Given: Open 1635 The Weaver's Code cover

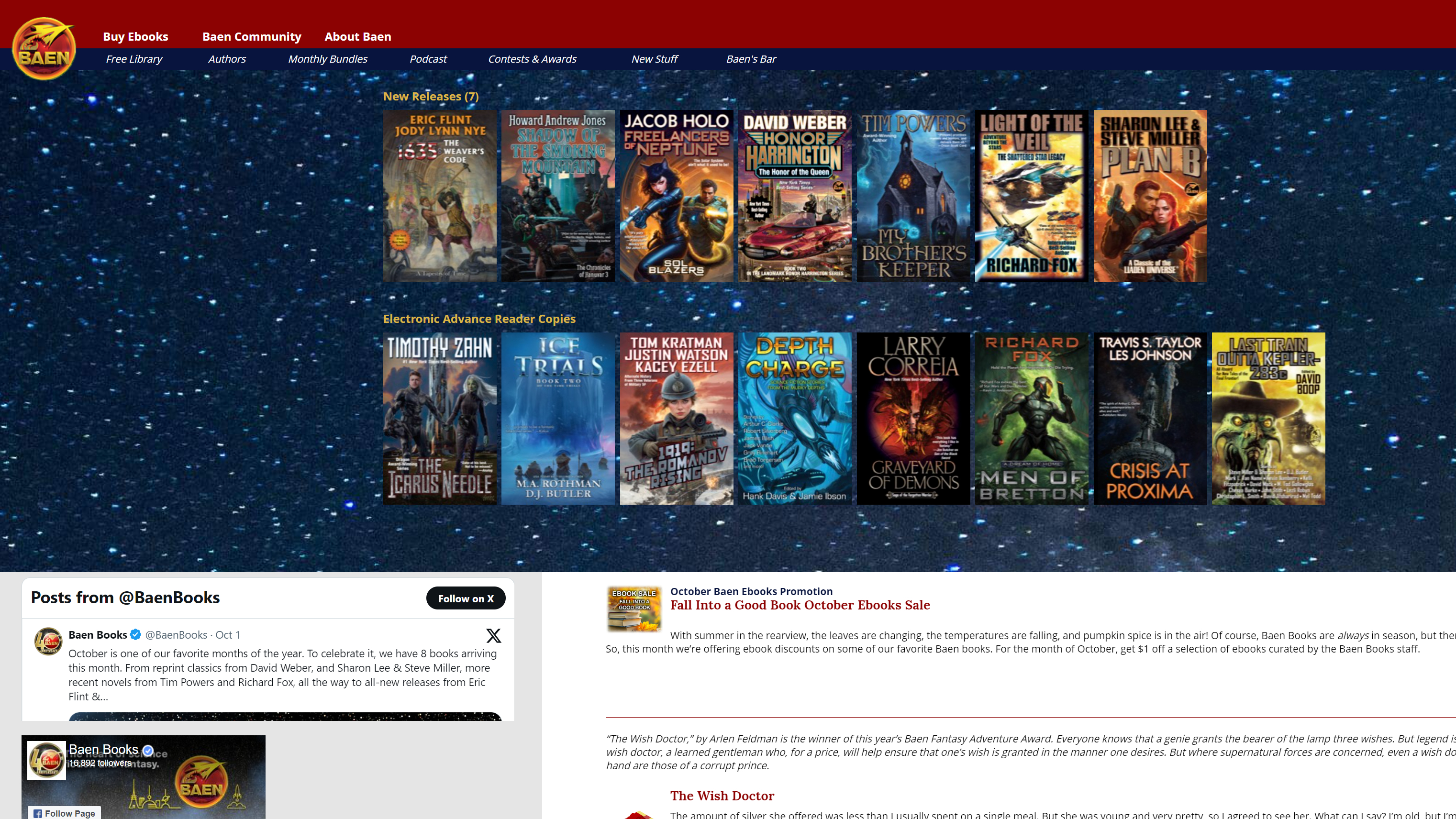Looking at the screenshot, I should point(440,196).
